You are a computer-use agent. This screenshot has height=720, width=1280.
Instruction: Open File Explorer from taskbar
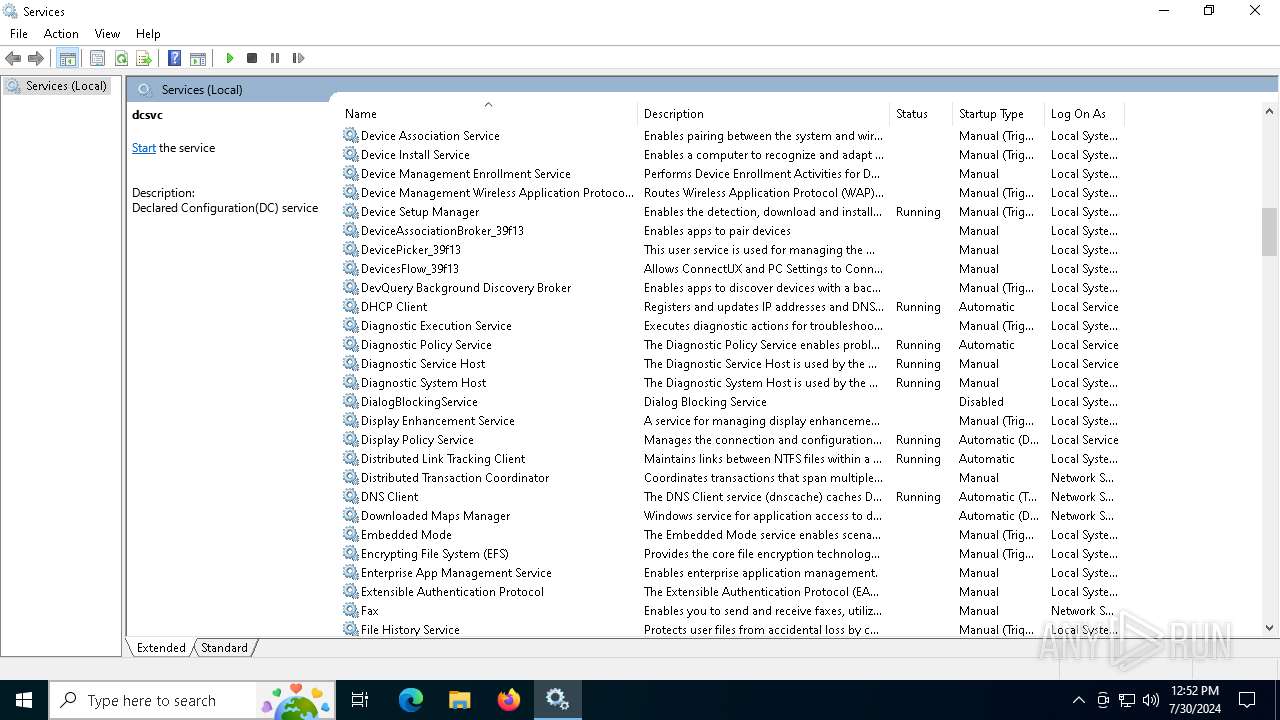pyautogui.click(x=459, y=700)
